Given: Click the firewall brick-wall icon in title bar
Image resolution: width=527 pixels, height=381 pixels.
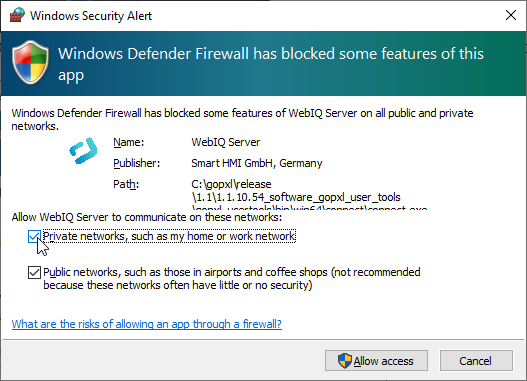Looking at the screenshot, I should pos(17,15).
